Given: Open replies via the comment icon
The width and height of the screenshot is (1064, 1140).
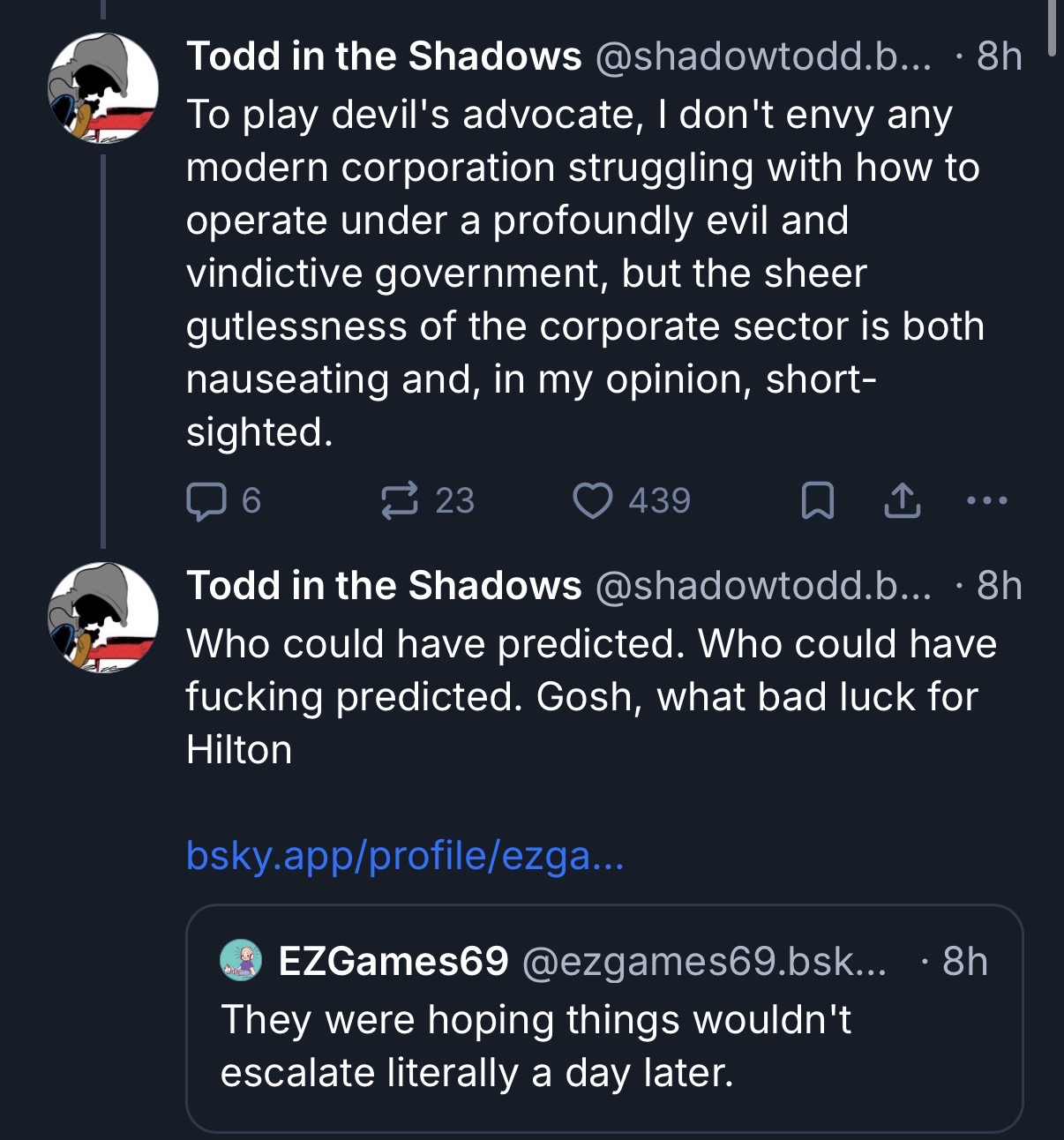Looking at the screenshot, I should coord(206,501).
